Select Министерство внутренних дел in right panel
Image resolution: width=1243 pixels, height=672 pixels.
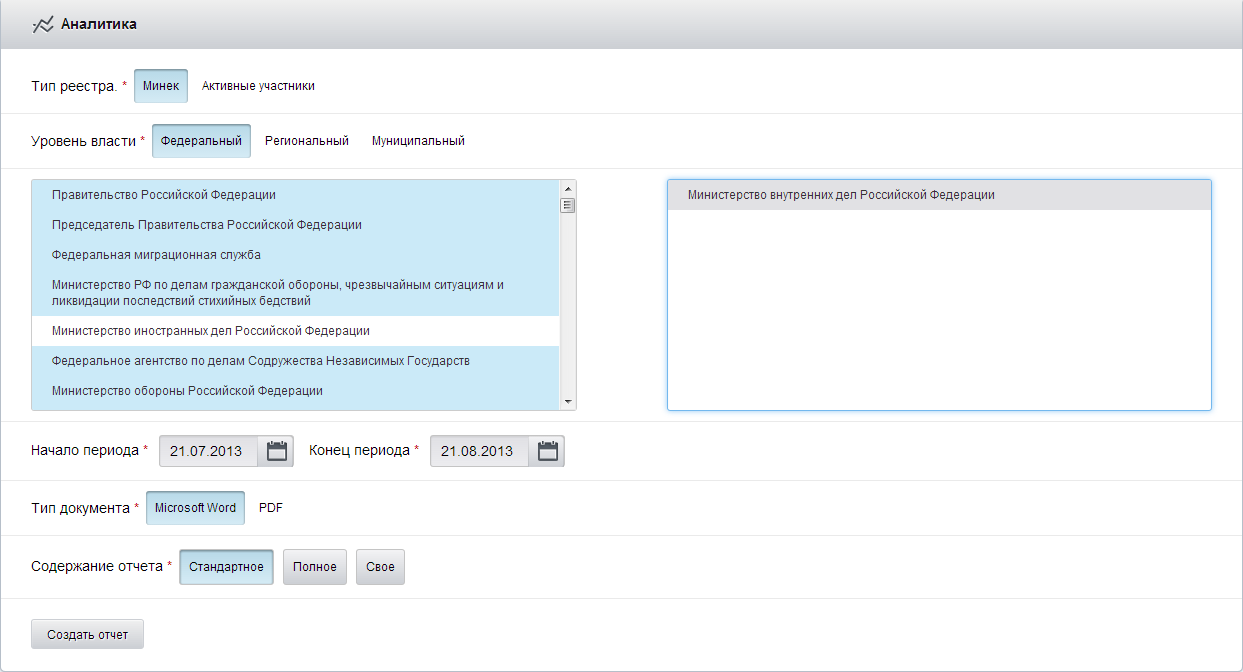[841, 195]
